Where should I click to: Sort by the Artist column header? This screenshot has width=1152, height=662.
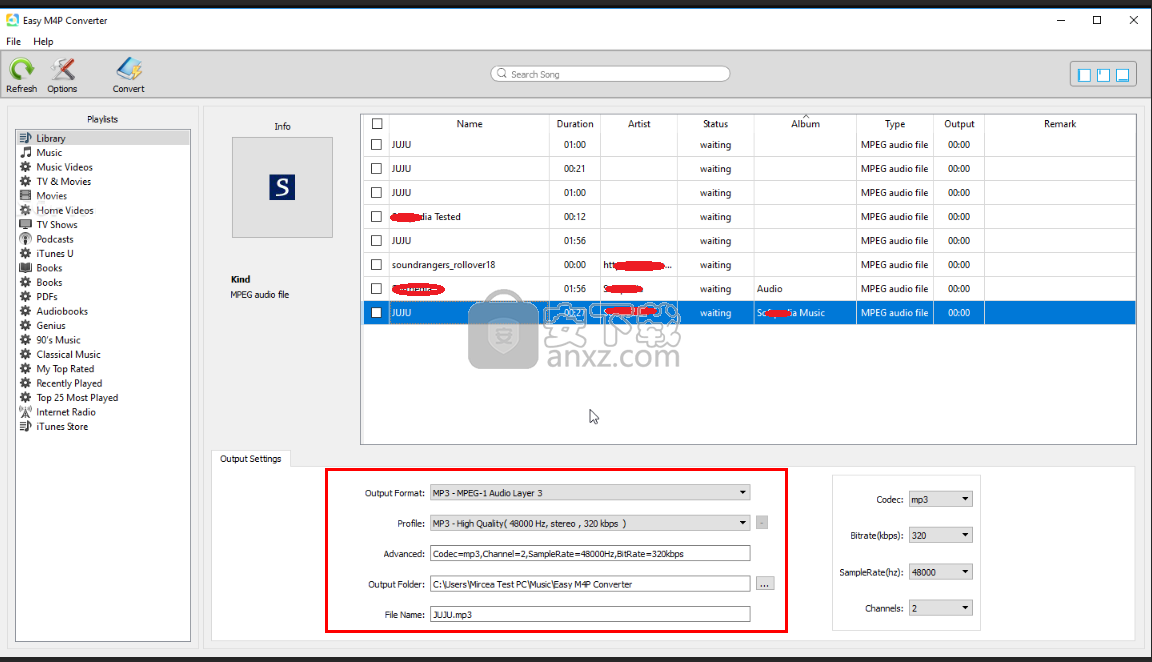click(x=639, y=123)
